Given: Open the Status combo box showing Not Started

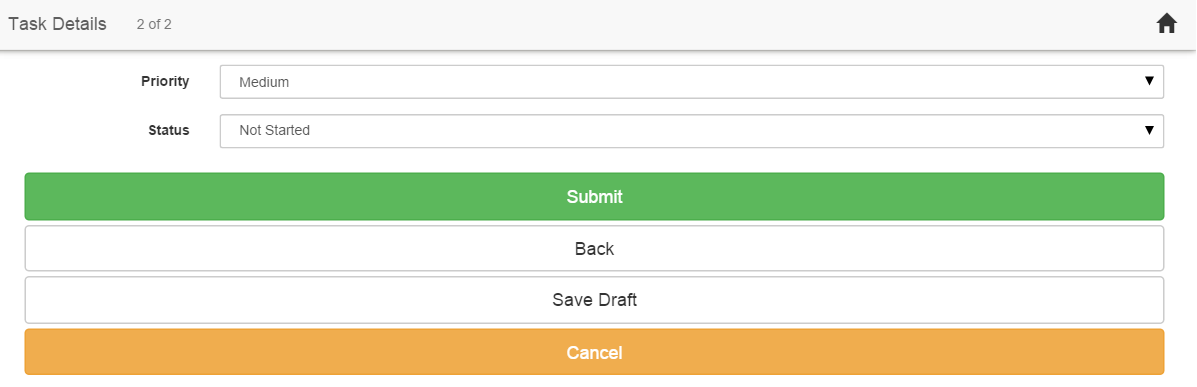Looking at the screenshot, I should 692,131.
